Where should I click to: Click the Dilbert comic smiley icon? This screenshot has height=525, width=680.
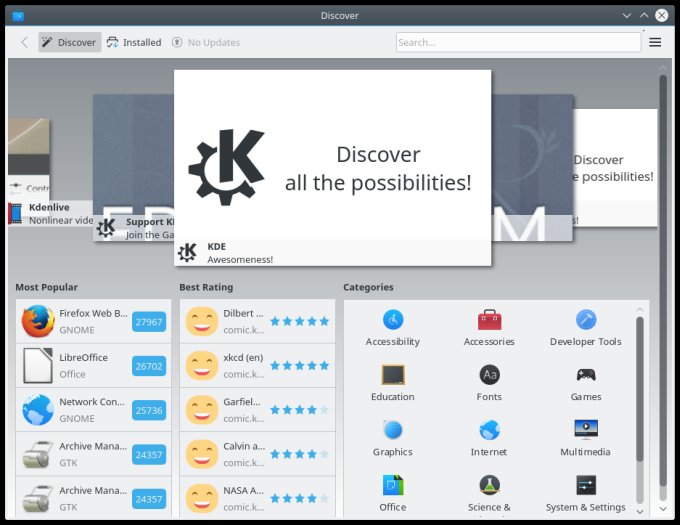click(x=202, y=321)
